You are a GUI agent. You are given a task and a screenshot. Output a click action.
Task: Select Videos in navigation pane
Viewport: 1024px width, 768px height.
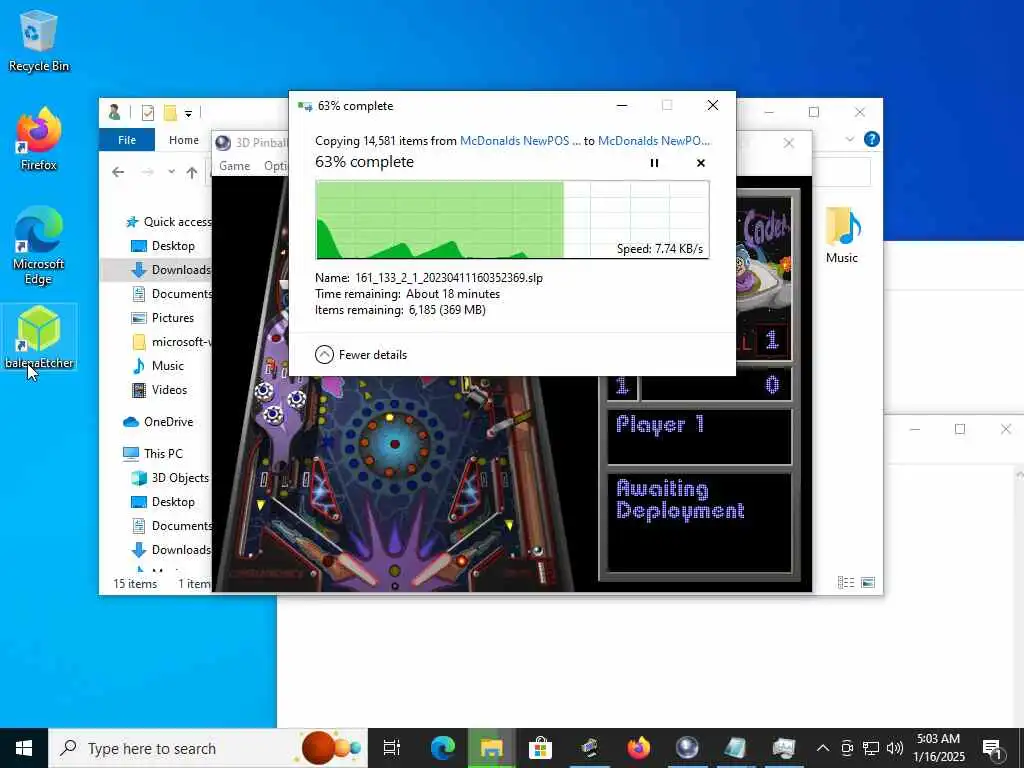(x=160, y=390)
